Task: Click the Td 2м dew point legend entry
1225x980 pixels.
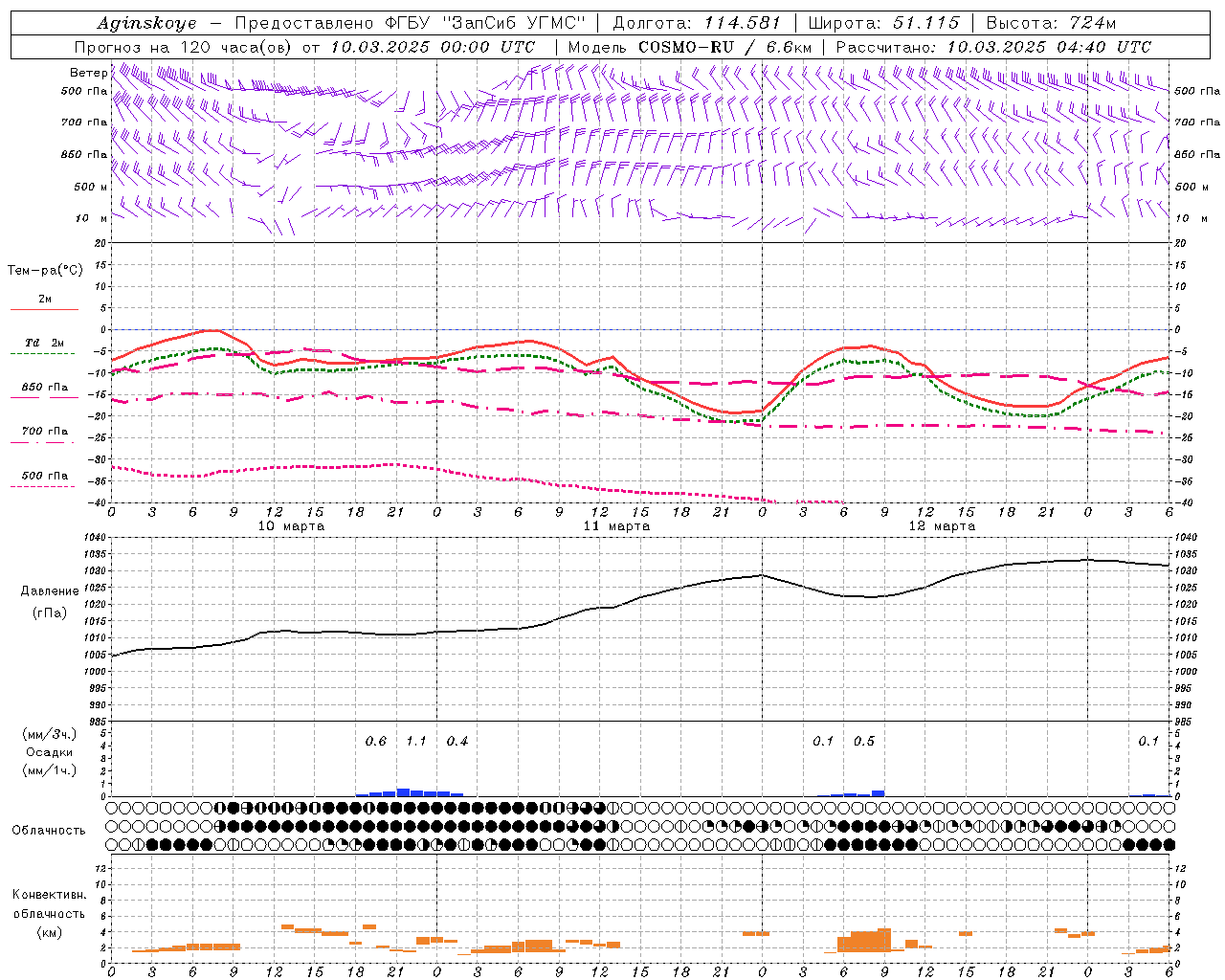Action: [45, 343]
